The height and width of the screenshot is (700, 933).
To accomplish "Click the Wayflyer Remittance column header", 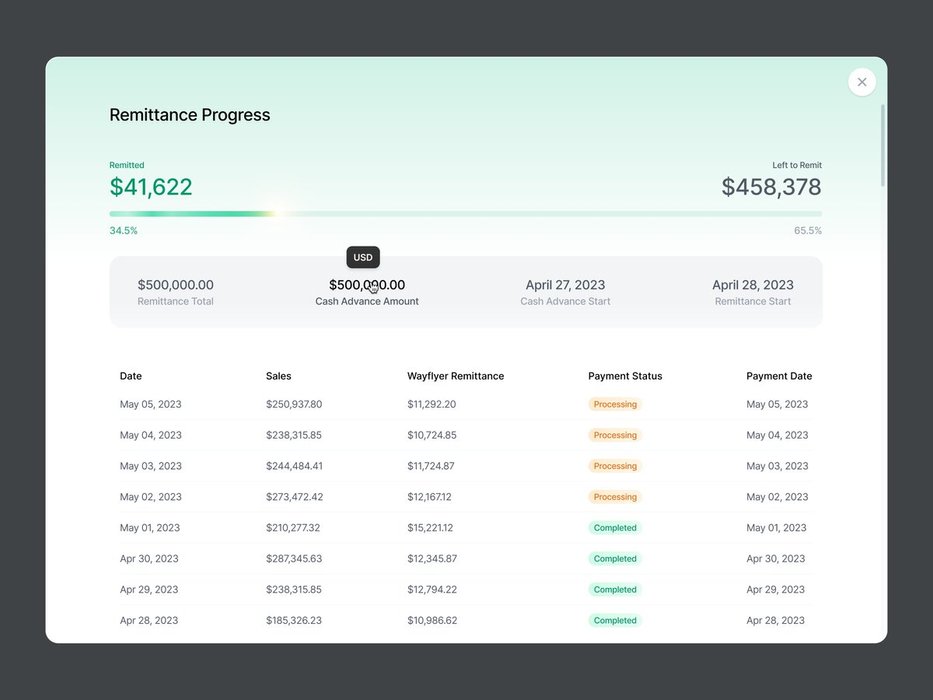I will 455,376.
